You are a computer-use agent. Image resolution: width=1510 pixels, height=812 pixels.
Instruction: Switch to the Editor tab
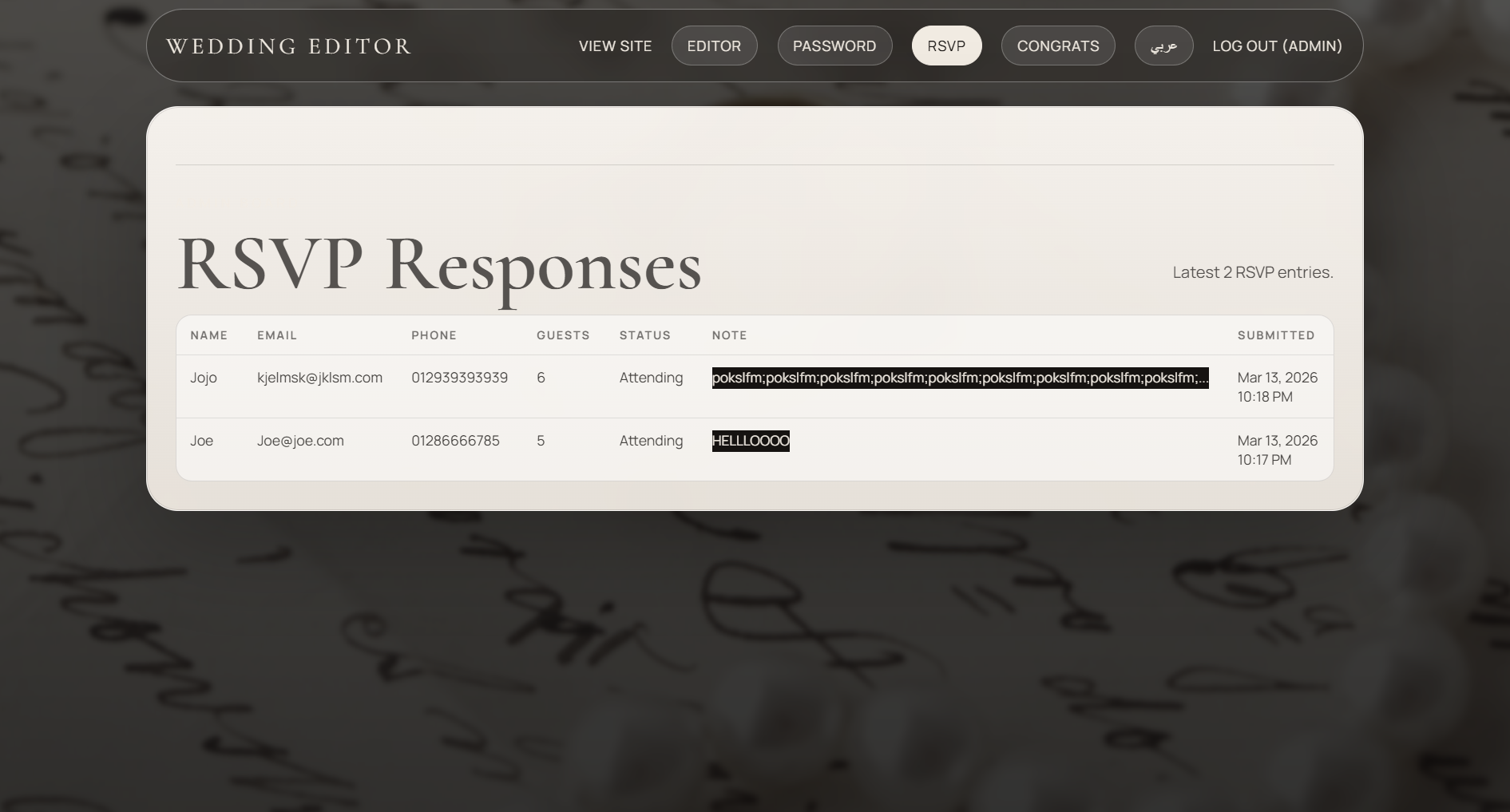(x=714, y=46)
